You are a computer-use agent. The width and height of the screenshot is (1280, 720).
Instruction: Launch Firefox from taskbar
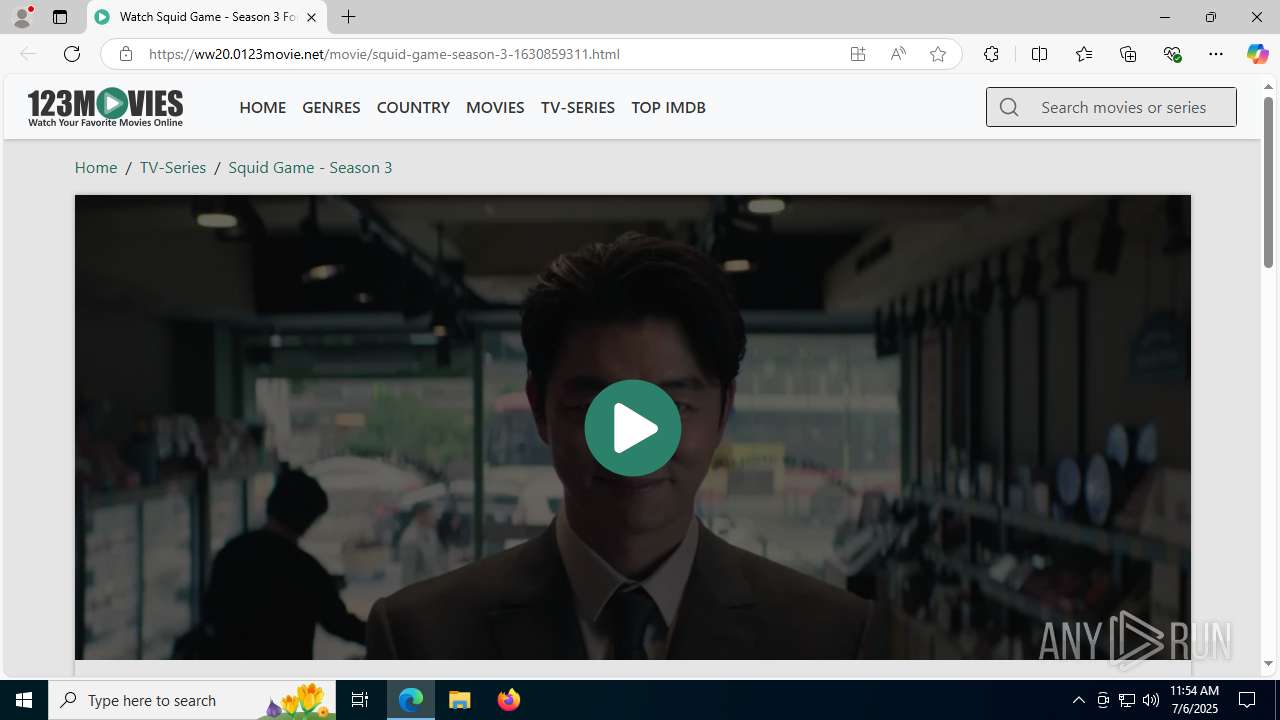click(x=509, y=700)
